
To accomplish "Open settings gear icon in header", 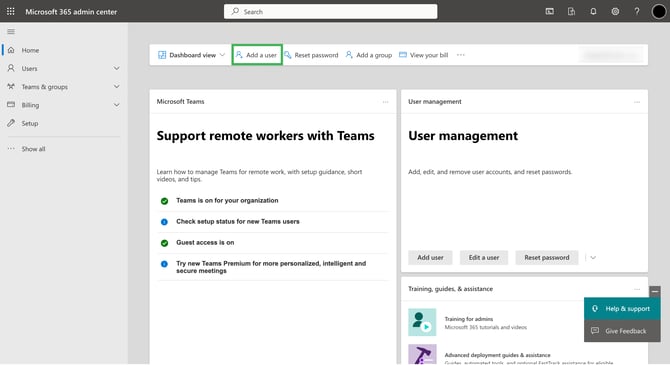I will pyautogui.click(x=615, y=12).
